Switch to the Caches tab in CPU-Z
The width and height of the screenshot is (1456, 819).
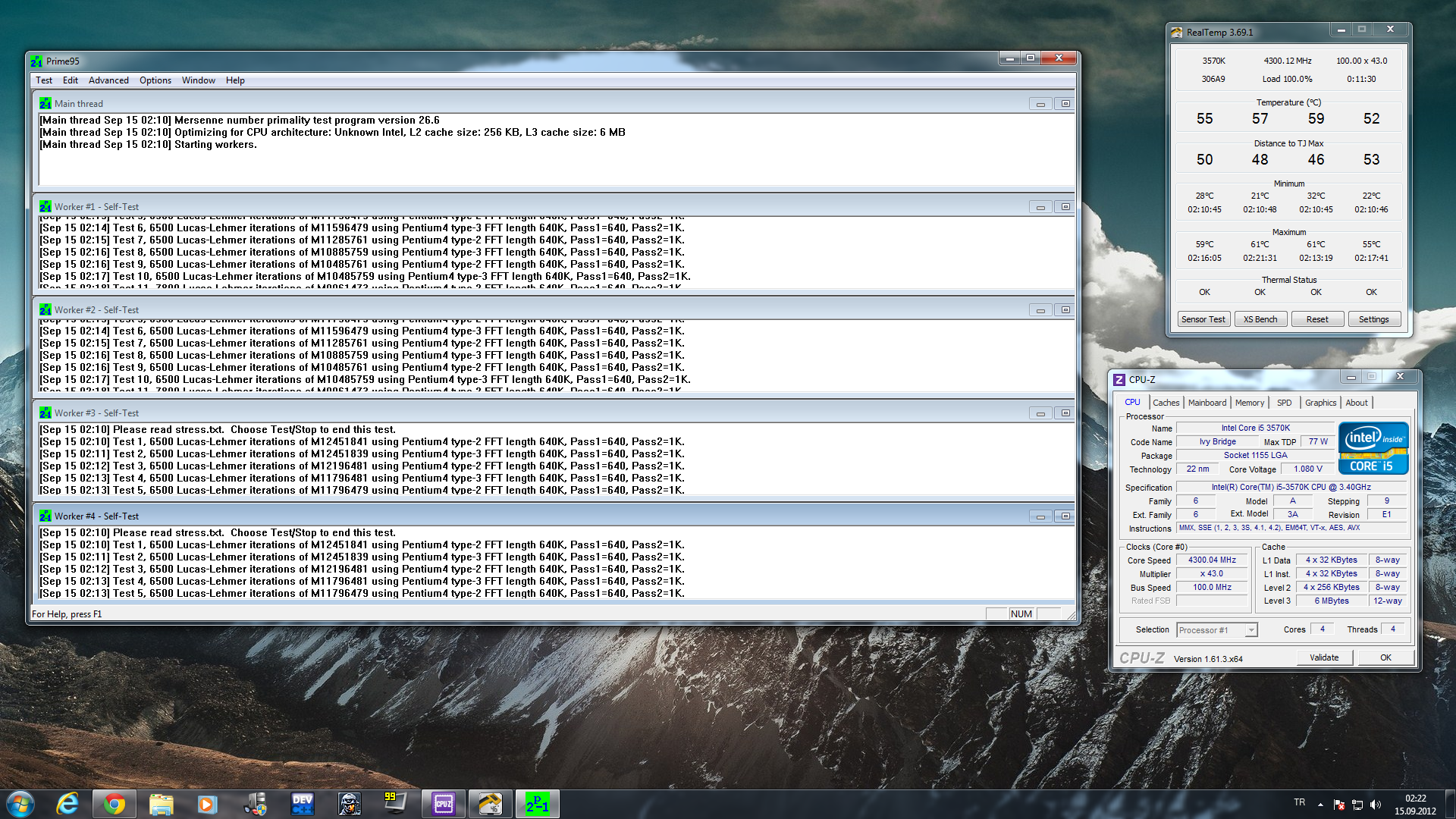[1166, 403]
